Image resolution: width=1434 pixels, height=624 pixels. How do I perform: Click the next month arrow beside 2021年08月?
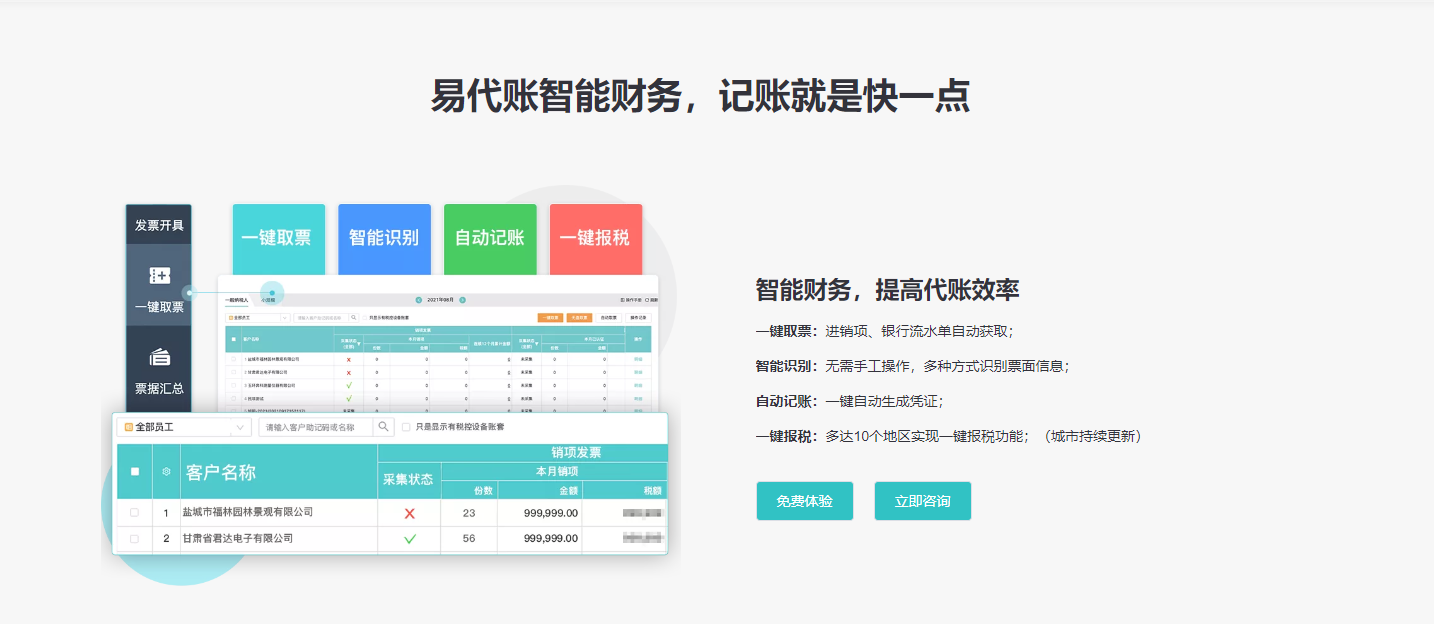[x=462, y=299]
